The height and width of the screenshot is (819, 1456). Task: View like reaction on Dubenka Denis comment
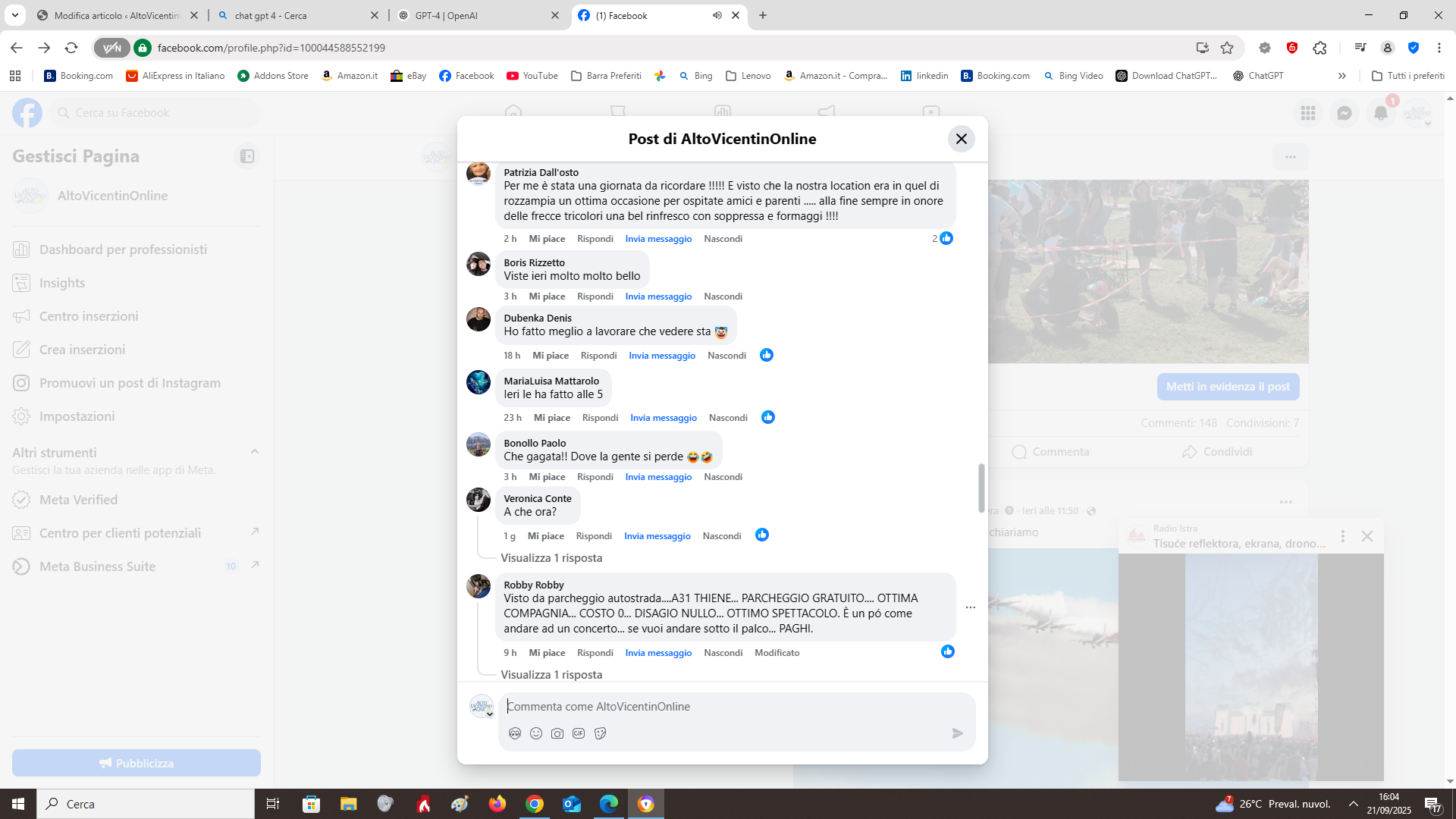pyautogui.click(x=767, y=355)
